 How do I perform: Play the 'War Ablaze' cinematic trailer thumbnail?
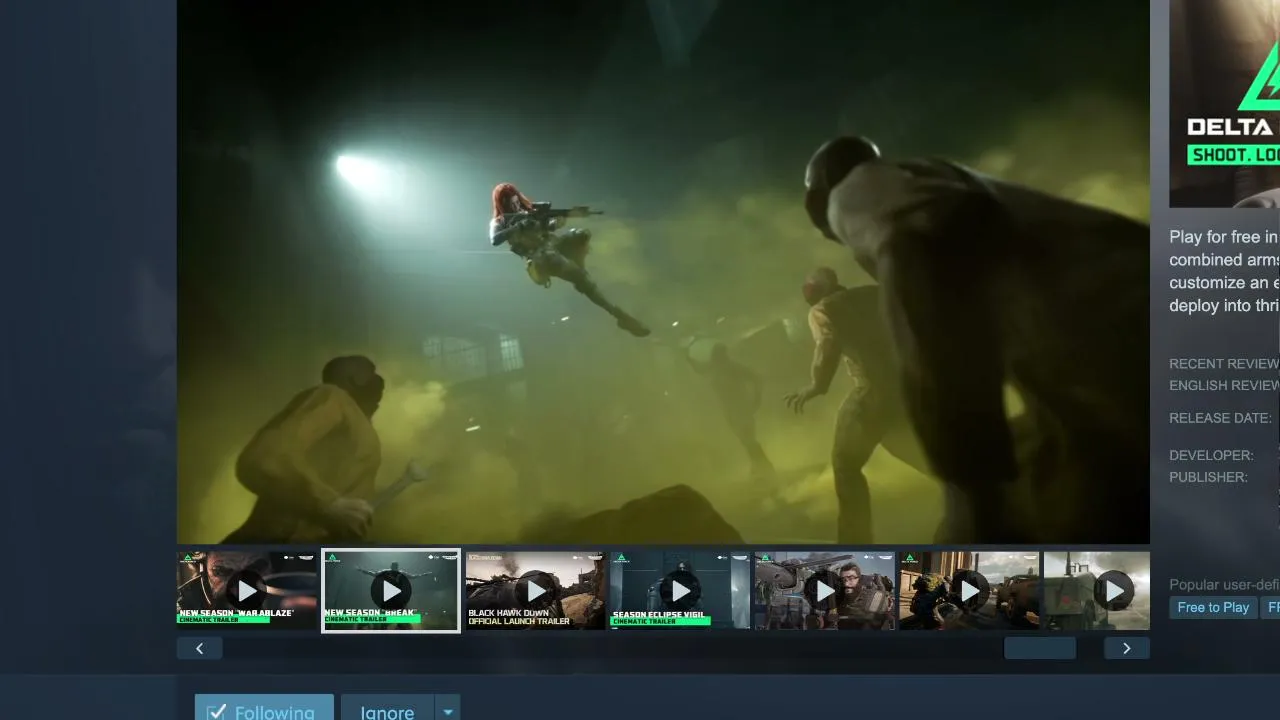click(x=247, y=591)
